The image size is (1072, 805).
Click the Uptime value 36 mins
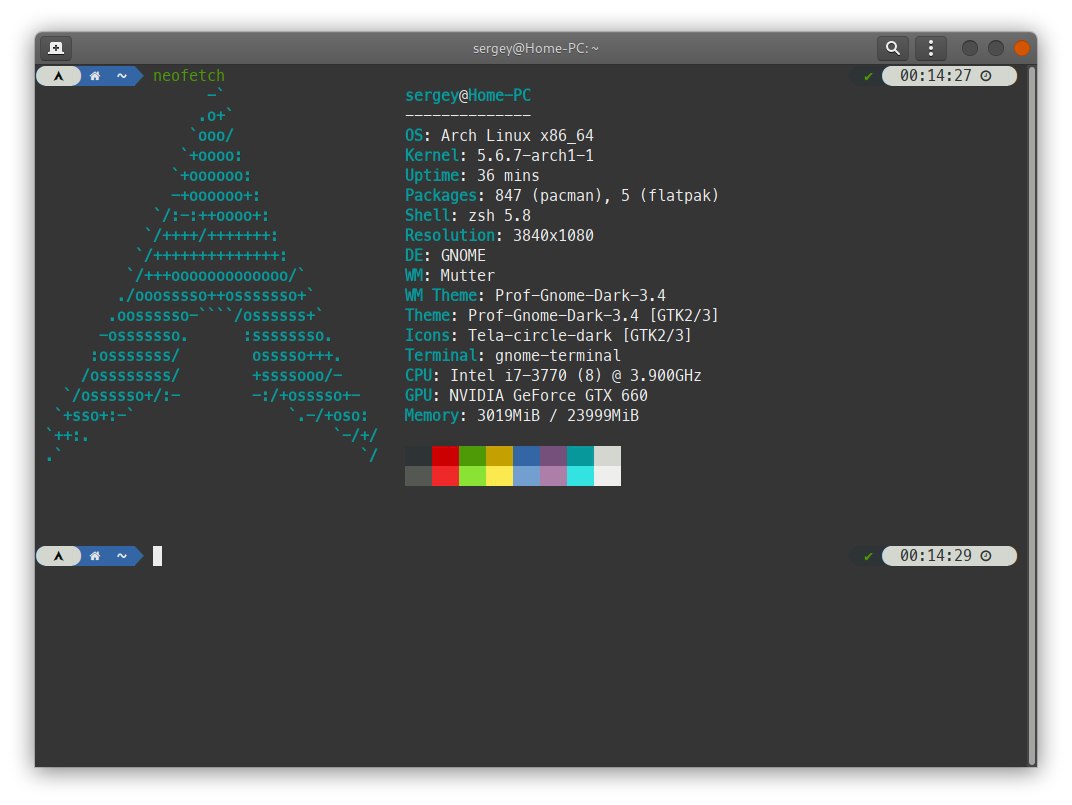[x=508, y=176]
